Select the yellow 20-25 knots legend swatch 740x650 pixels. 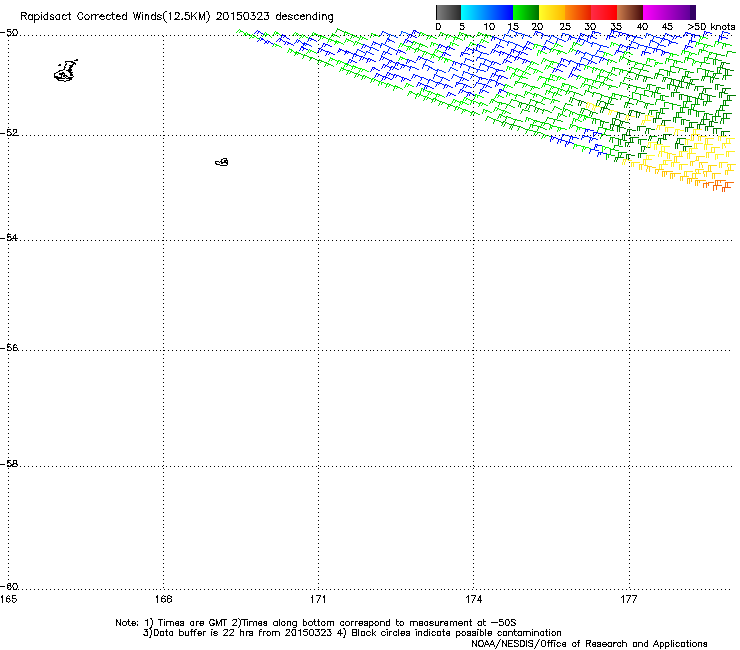click(x=552, y=12)
